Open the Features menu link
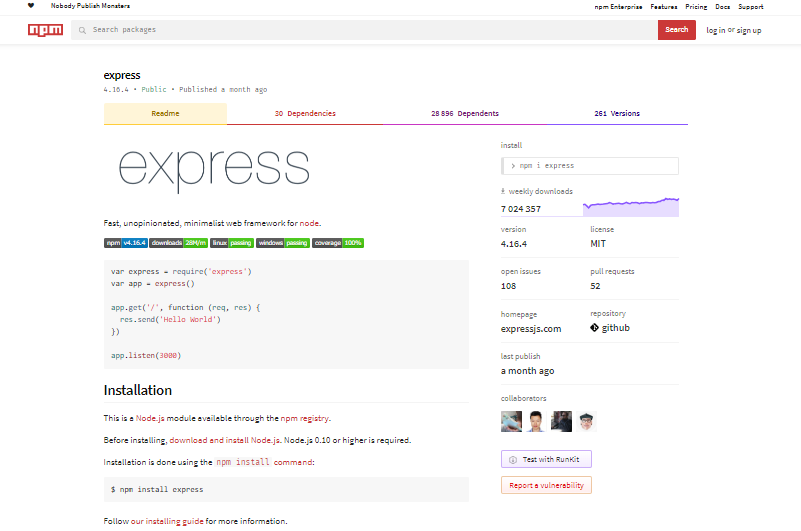 [x=664, y=7]
